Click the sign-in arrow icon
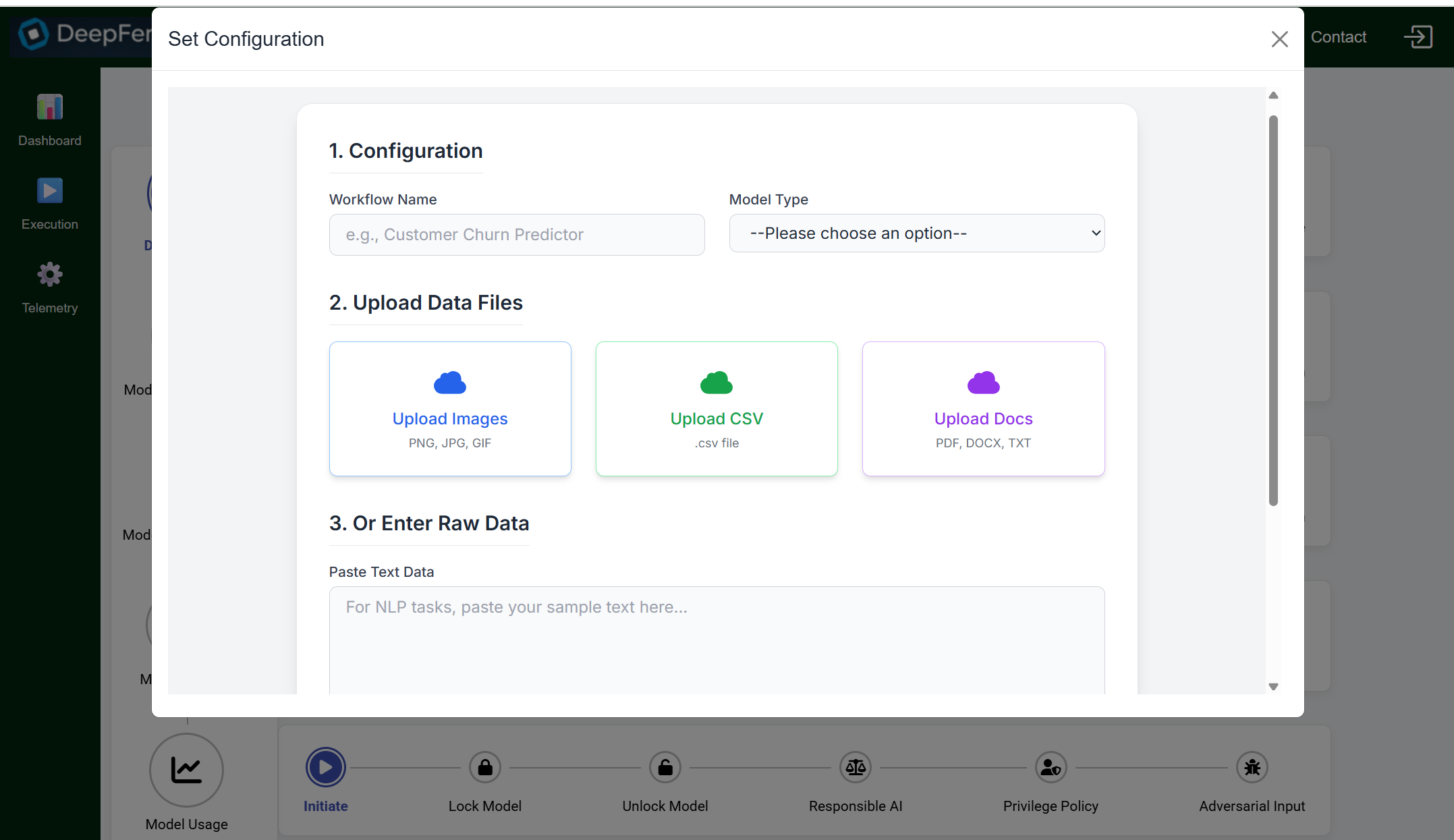The width and height of the screenshot is (1454, 840). [1418, 37]
